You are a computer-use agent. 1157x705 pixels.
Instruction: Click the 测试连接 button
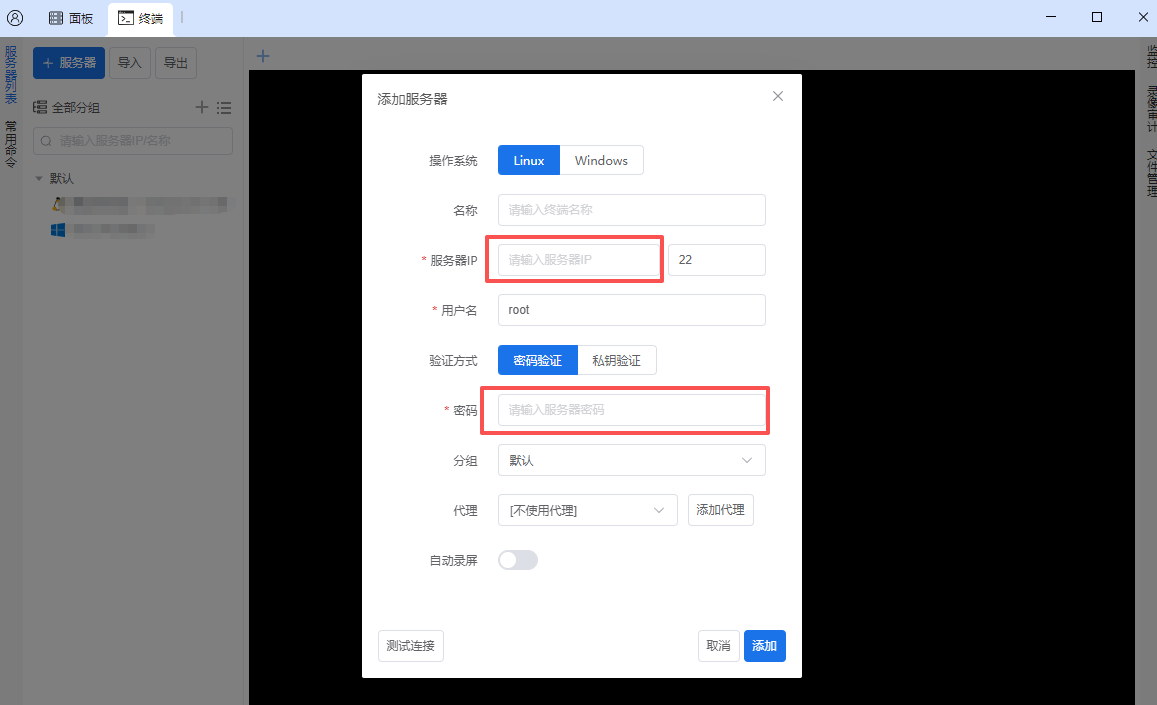click(x=410, y=646)
